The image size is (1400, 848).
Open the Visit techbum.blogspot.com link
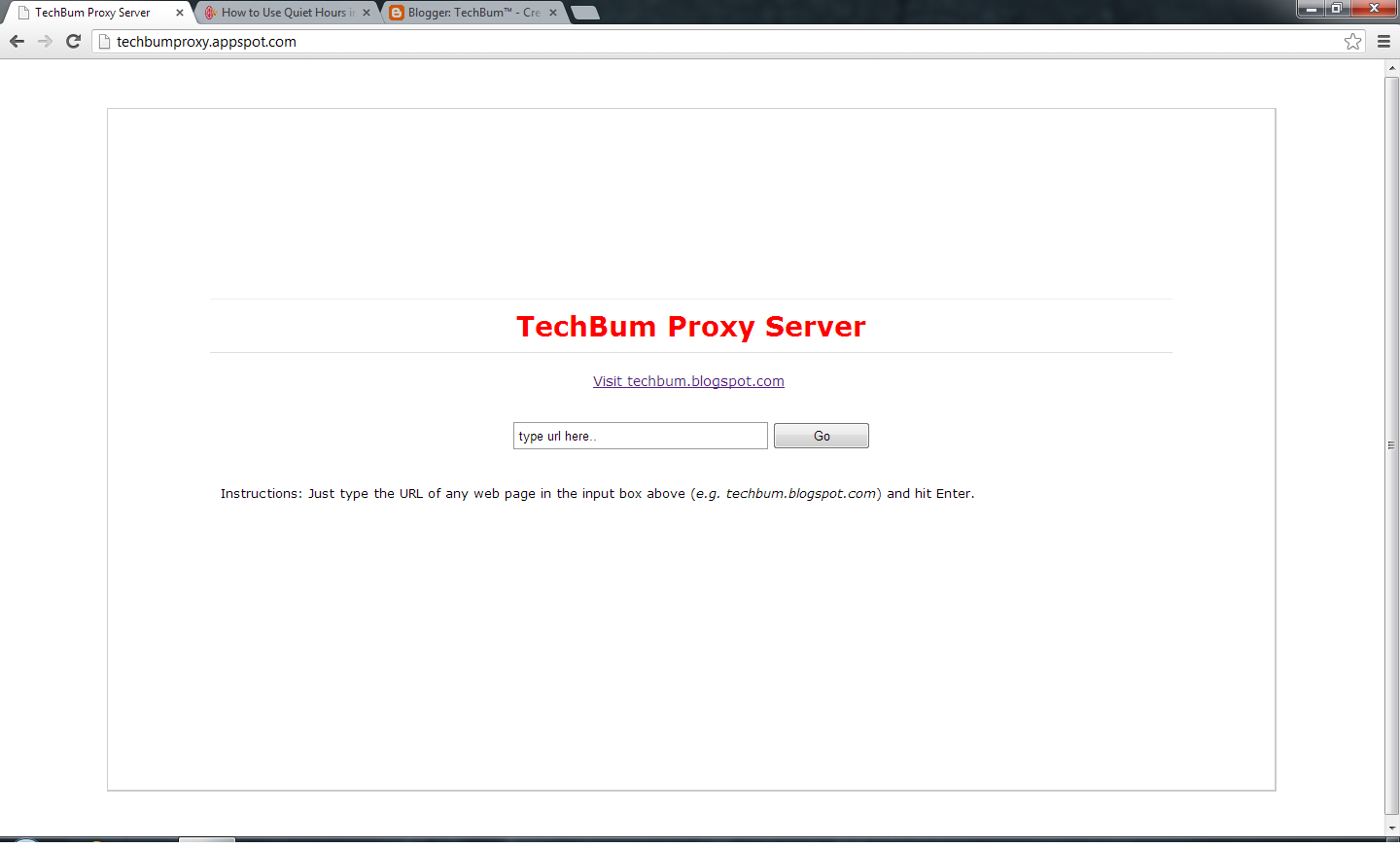coord(688,381)
